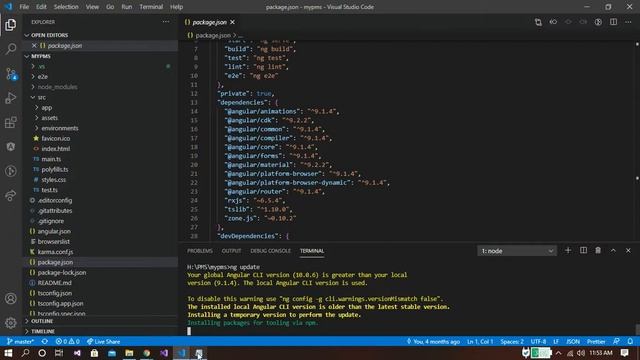Open the Terminal menu
The height and width of the screenshot is (360, 640).
pyautogui.click(x=151, y=7)
